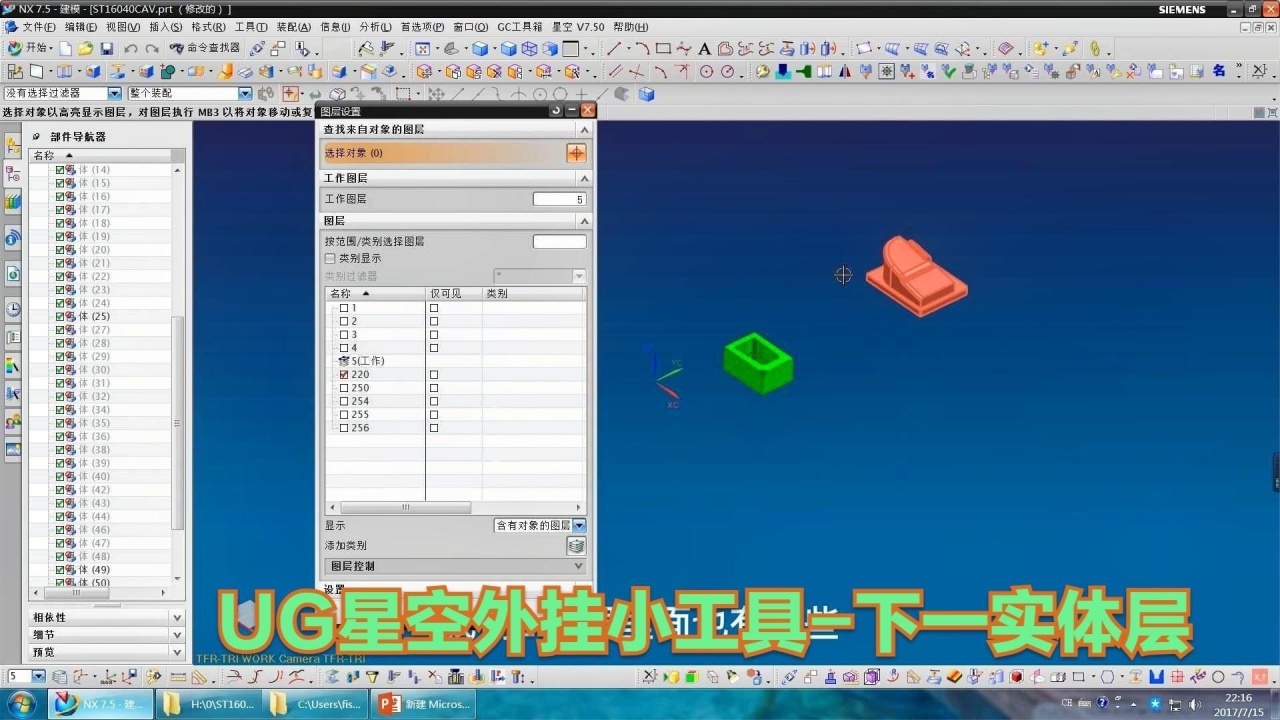Open the selection filter dropdown 没有选择过滤器
This screenshot has height=720, width=1280.
click(114, 93)
